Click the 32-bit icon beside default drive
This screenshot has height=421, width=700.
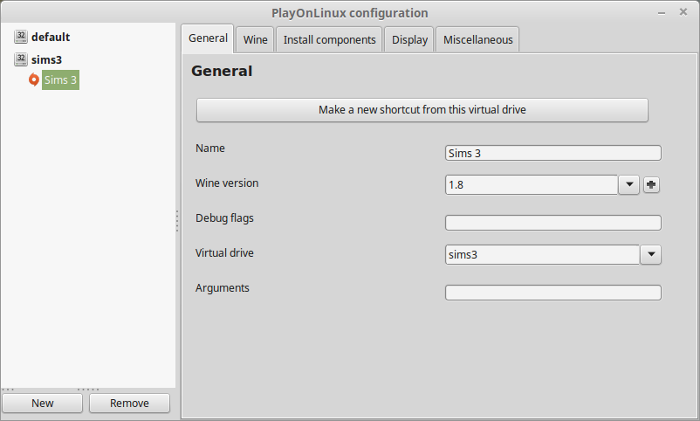click(21, 37)
